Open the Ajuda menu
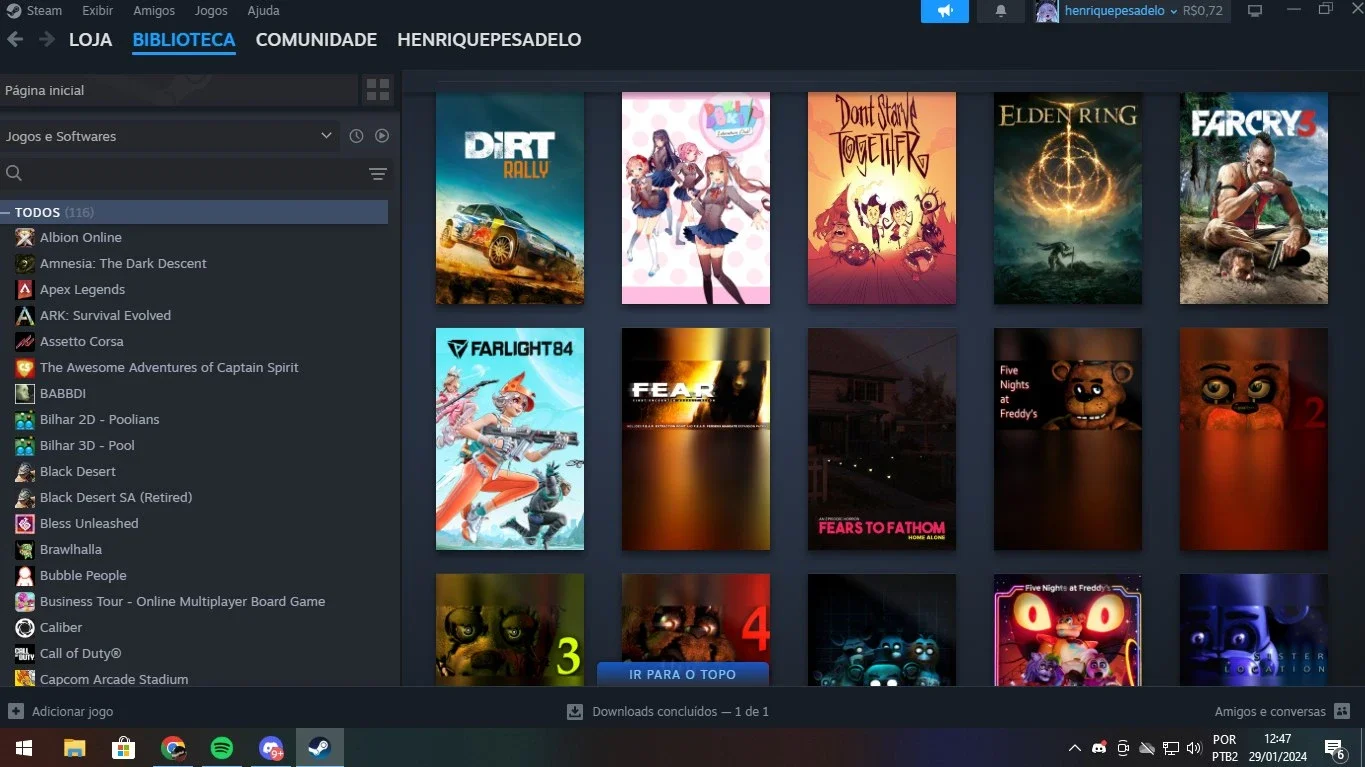1365x767 pixels. coord(264,11)
